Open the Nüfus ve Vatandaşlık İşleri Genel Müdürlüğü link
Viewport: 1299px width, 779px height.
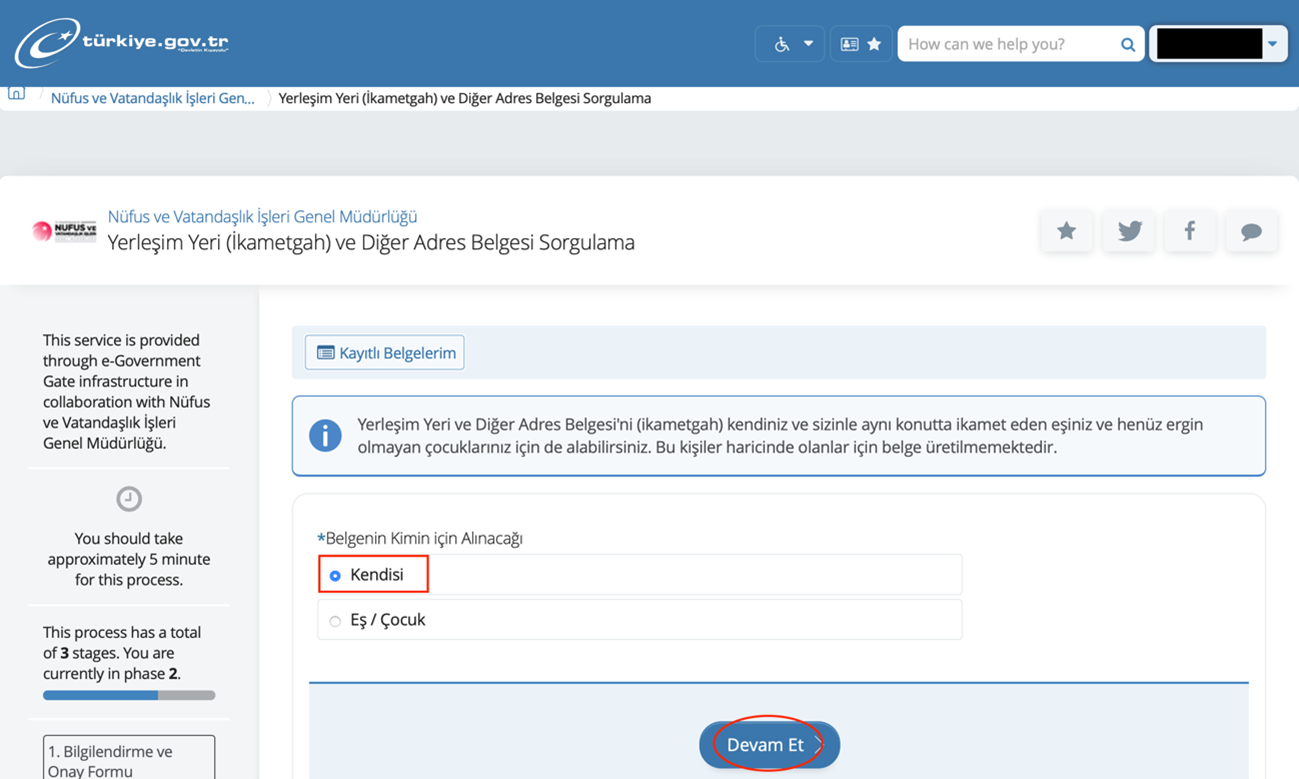(262, 216)
